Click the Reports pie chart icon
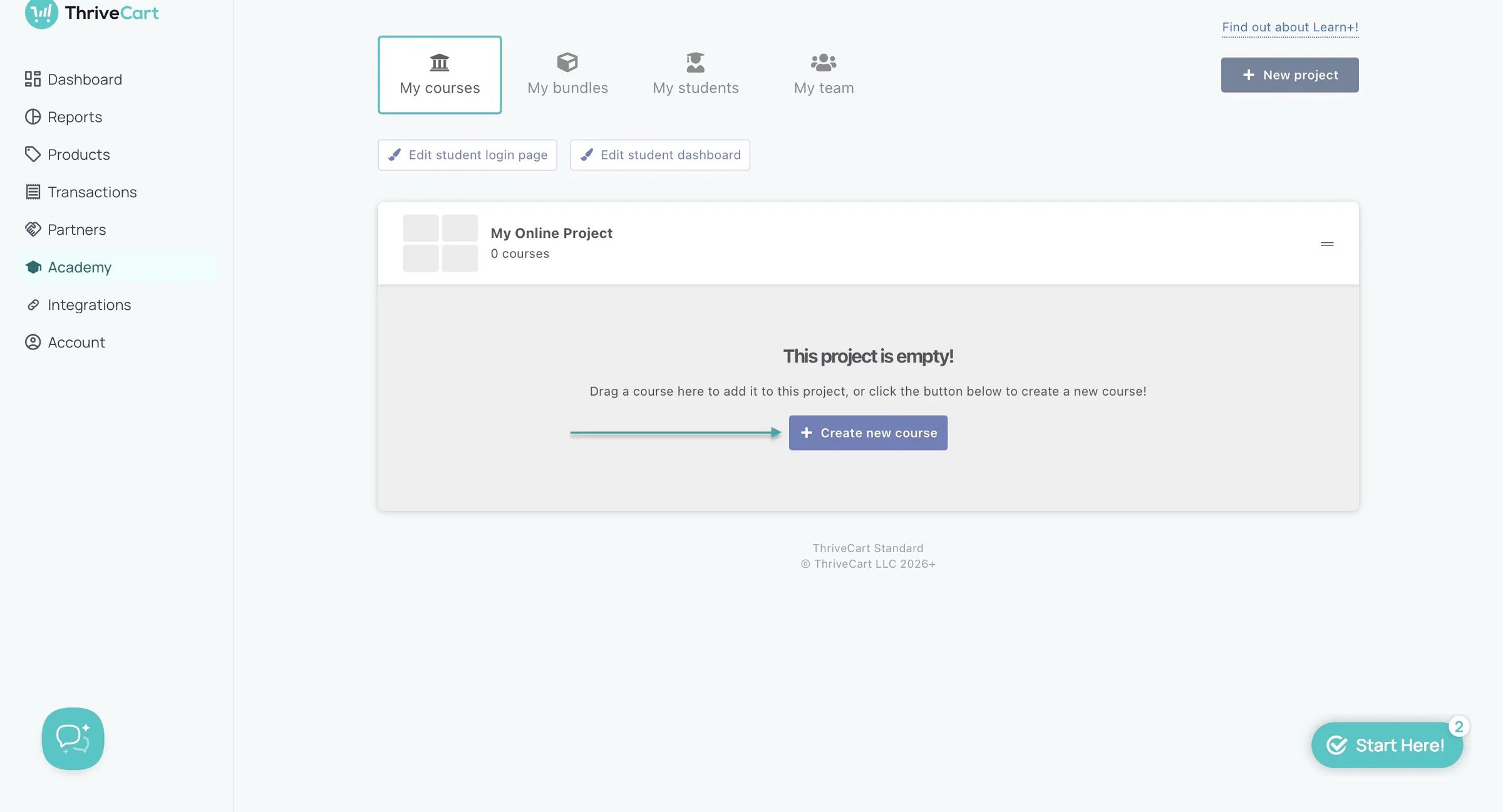Image resolution: width=1503 pixels, height=812 pixels. (x=33, y=116)
